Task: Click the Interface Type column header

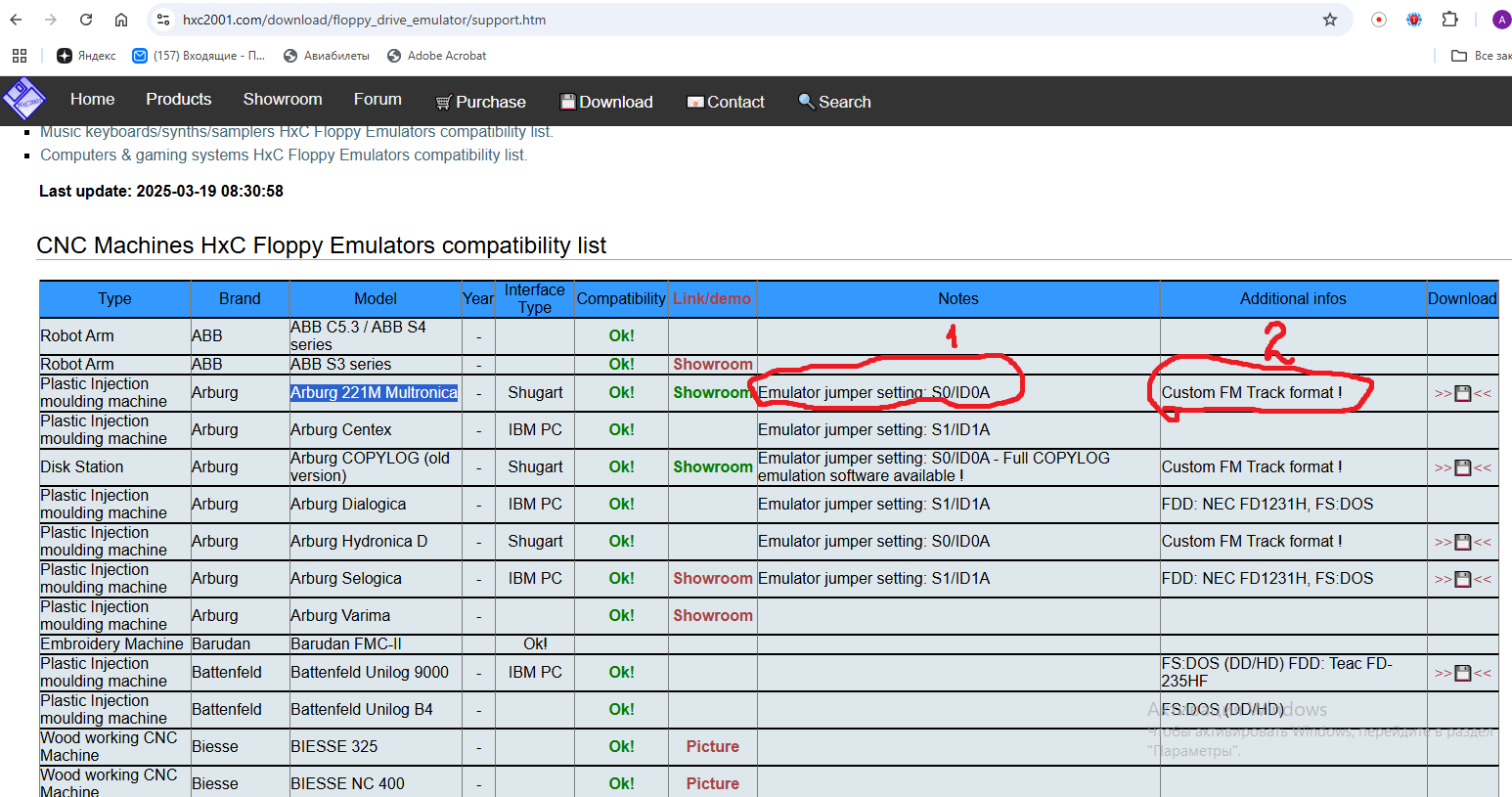Action: pyautogui.click(x=535, y=298)
